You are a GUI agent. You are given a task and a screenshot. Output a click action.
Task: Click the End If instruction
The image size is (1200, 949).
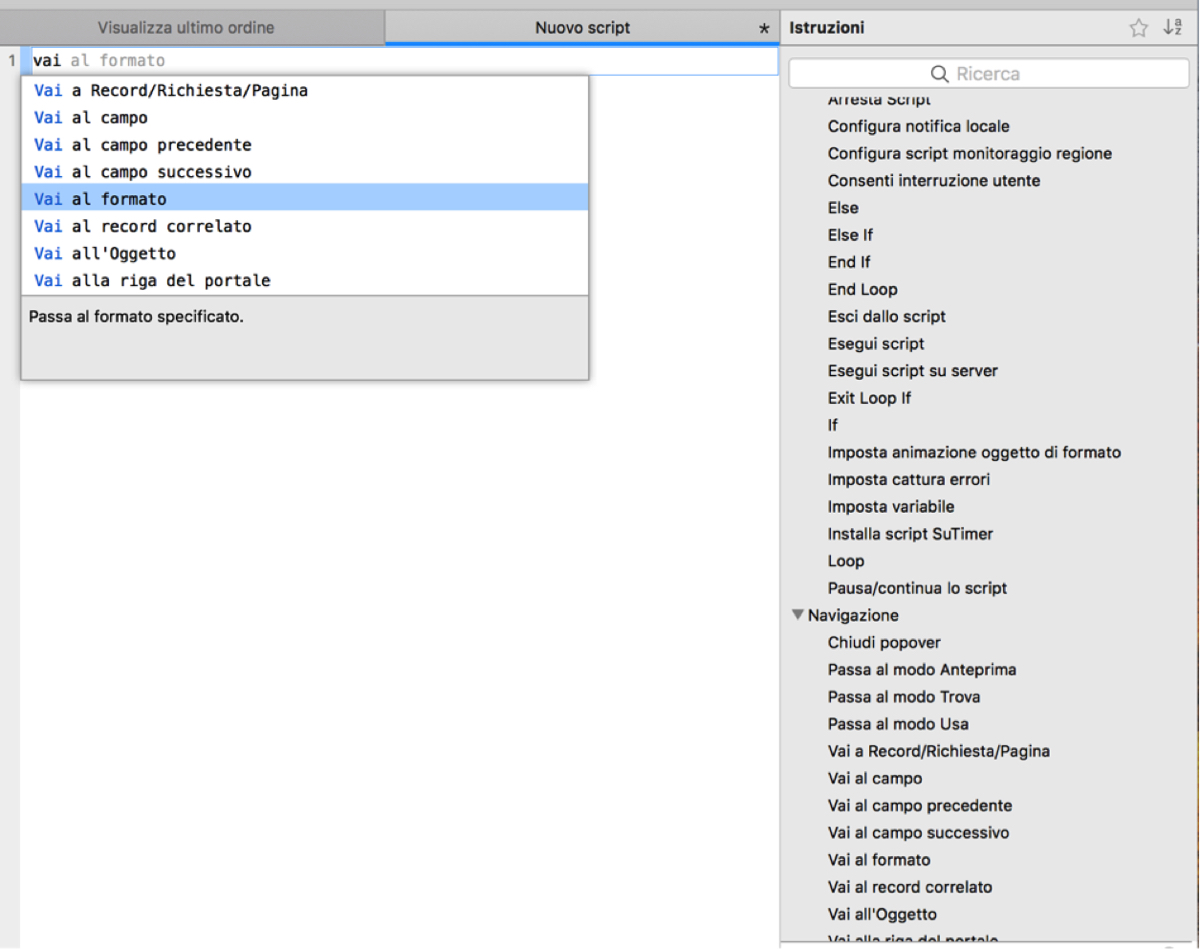pos(849,262)
